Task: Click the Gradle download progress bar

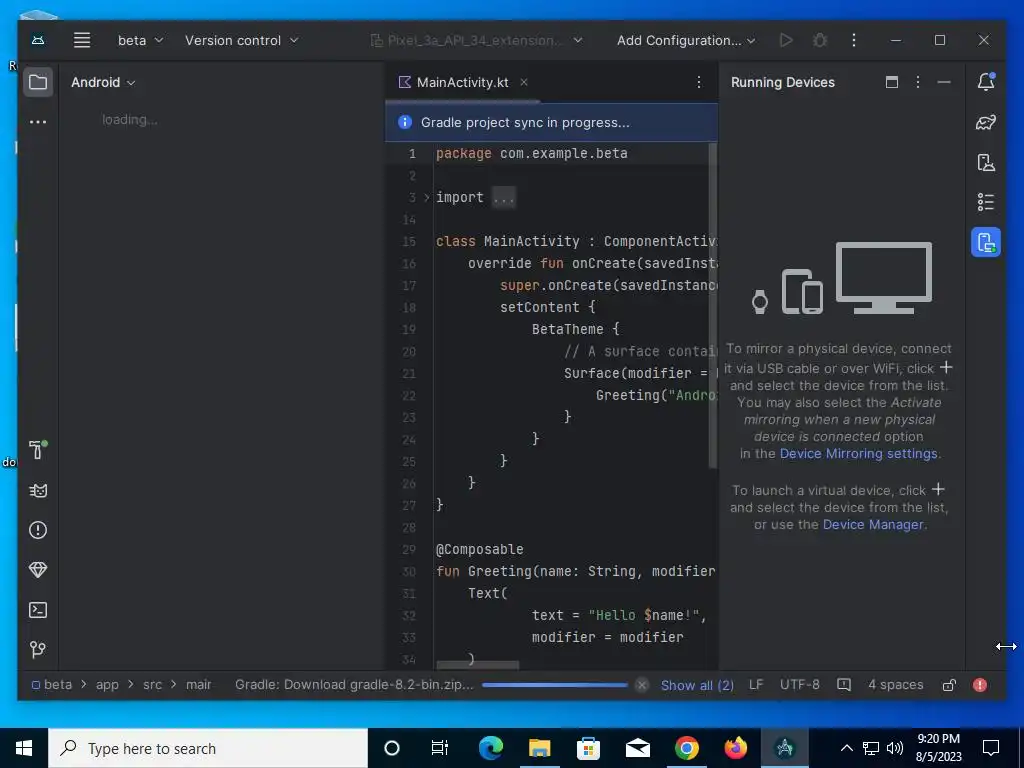Action: tap(554, 684)
